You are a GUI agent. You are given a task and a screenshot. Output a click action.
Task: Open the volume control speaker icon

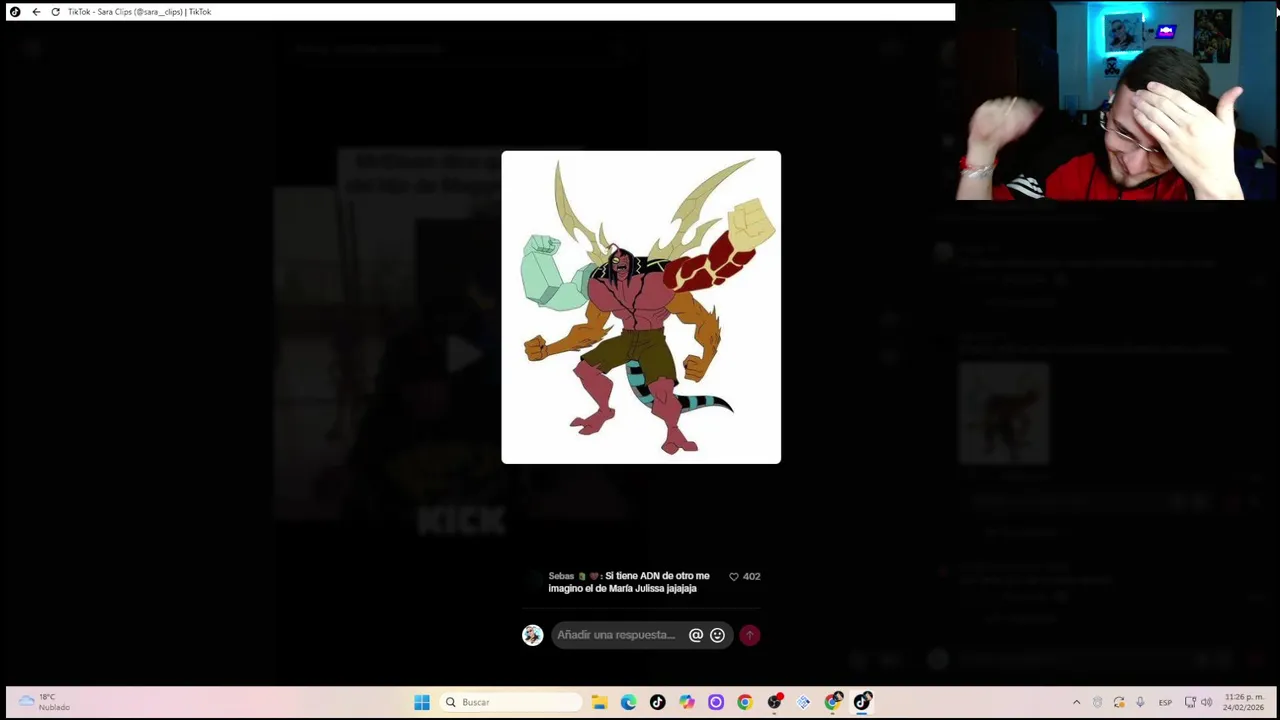click(x=1206, y=702)
